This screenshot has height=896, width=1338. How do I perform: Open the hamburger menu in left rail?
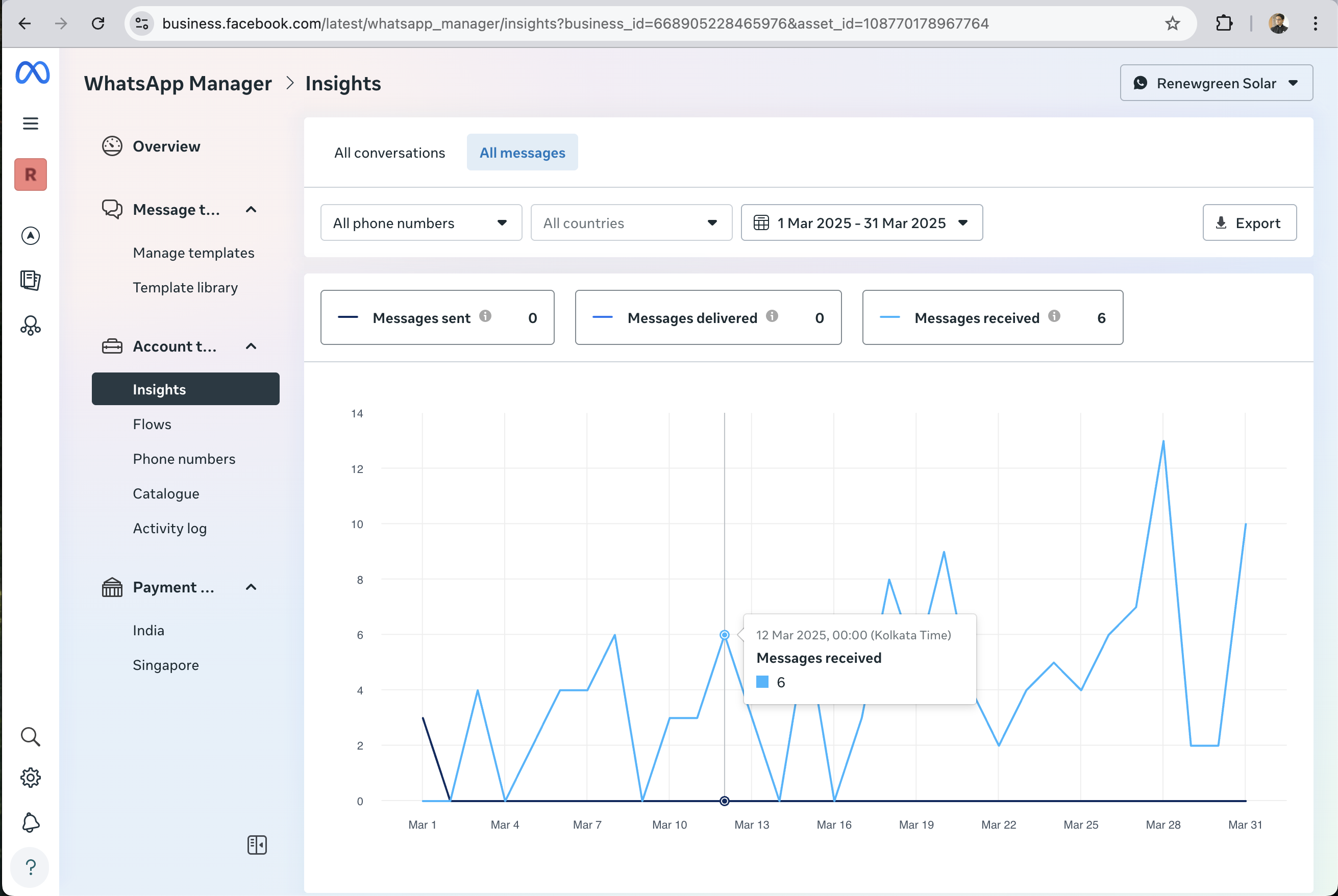[30, 123]
